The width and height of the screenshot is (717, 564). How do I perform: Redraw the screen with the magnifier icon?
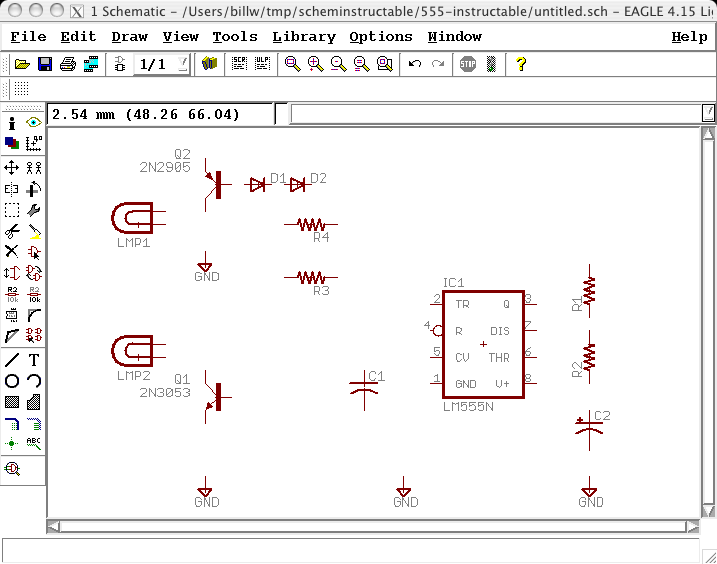(x=361, y=64)
